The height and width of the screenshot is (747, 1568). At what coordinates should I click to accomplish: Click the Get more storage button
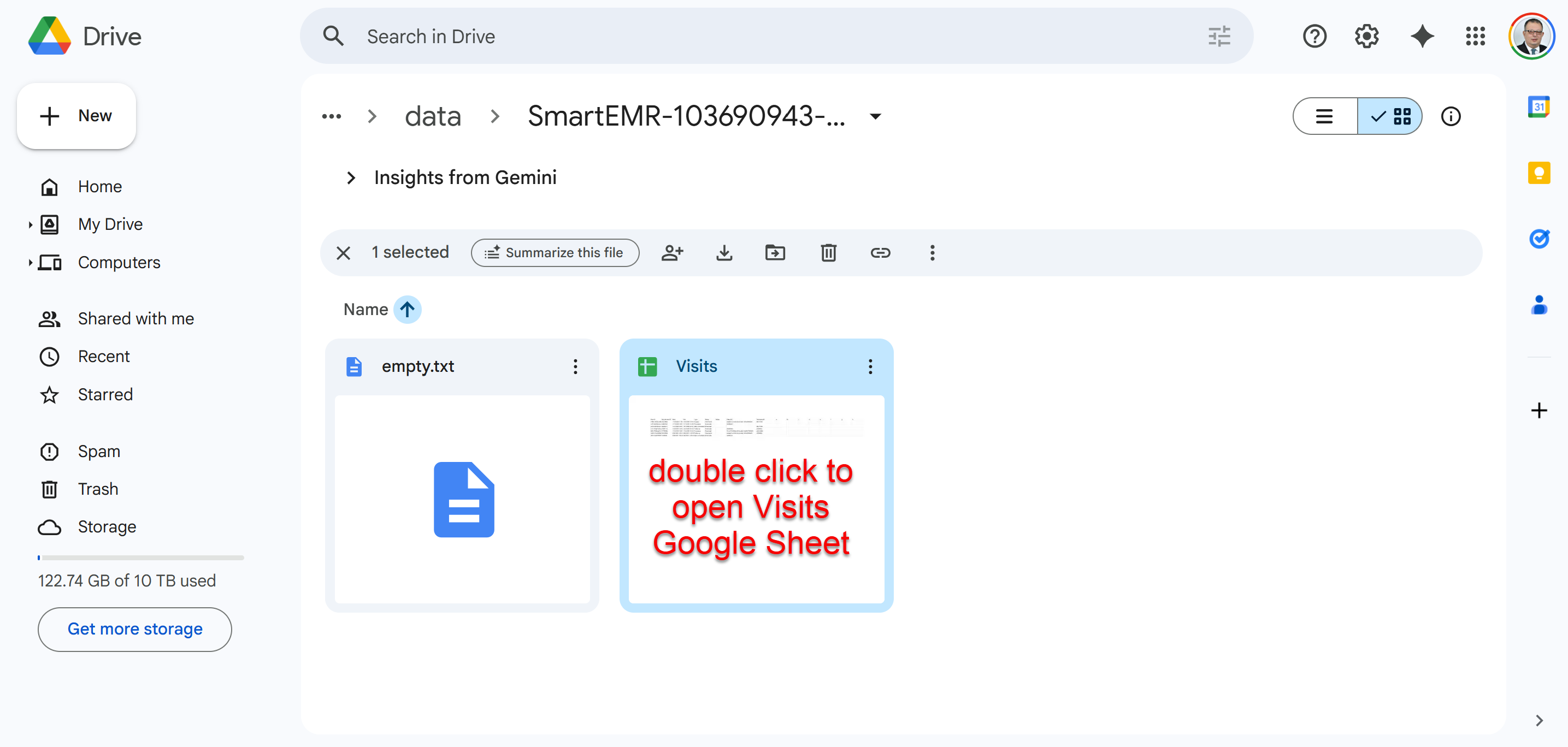(134, 629)
